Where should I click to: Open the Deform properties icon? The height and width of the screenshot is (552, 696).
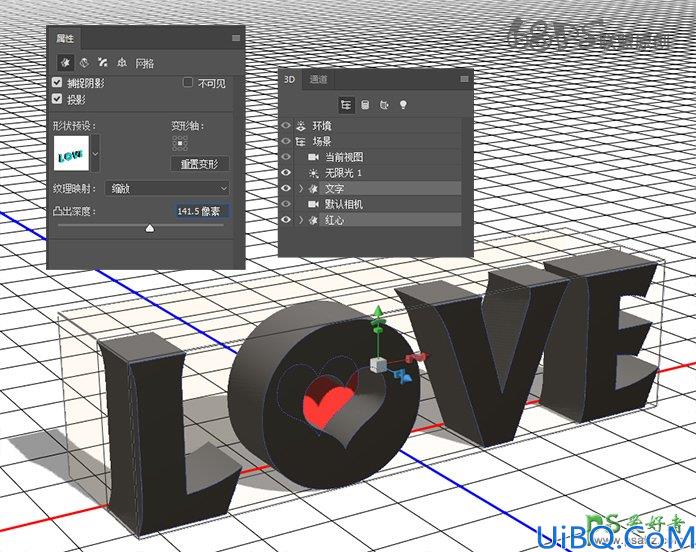[84, 63]
